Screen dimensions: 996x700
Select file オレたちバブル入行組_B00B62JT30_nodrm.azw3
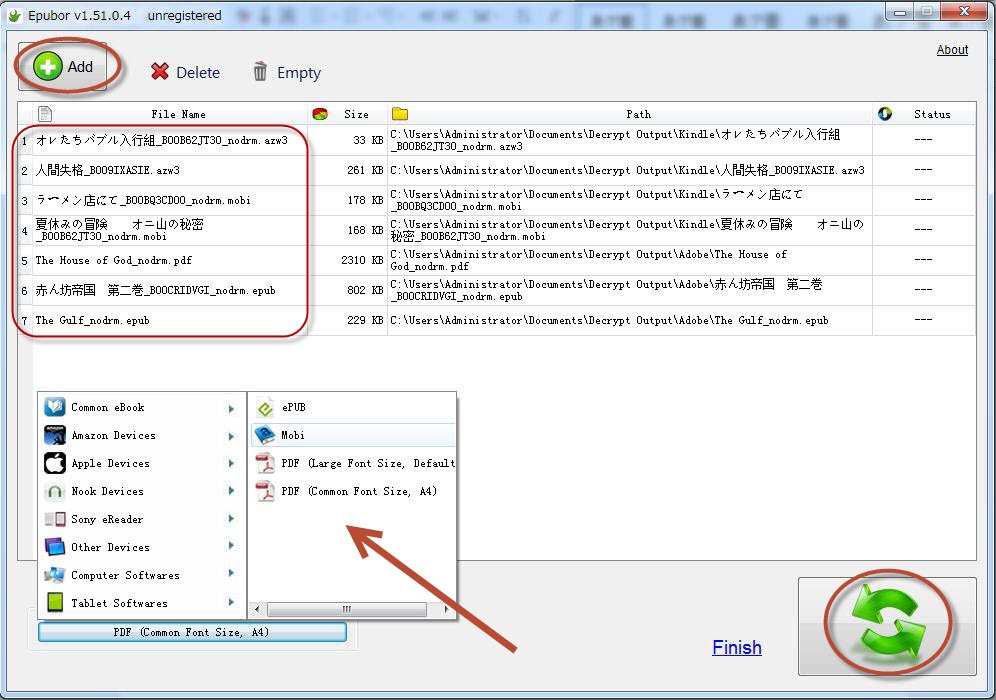click(x=161, y=140)
